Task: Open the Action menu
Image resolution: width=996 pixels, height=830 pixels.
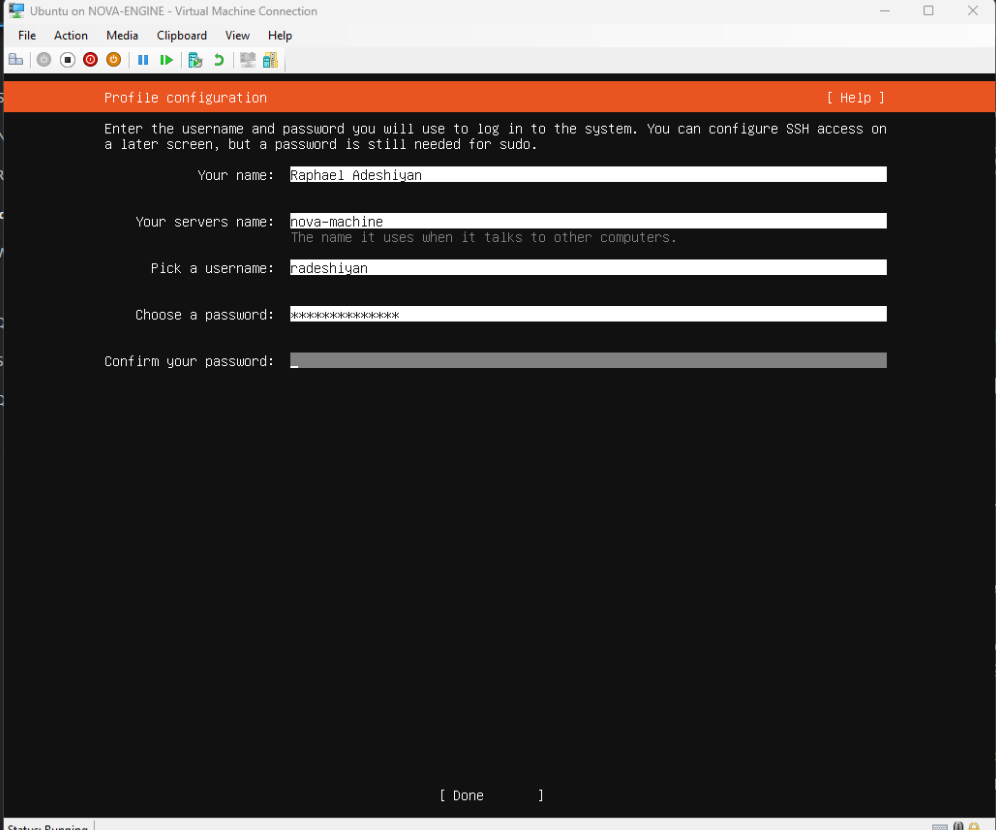Action: pyautogui.click(x=71, y=35)
